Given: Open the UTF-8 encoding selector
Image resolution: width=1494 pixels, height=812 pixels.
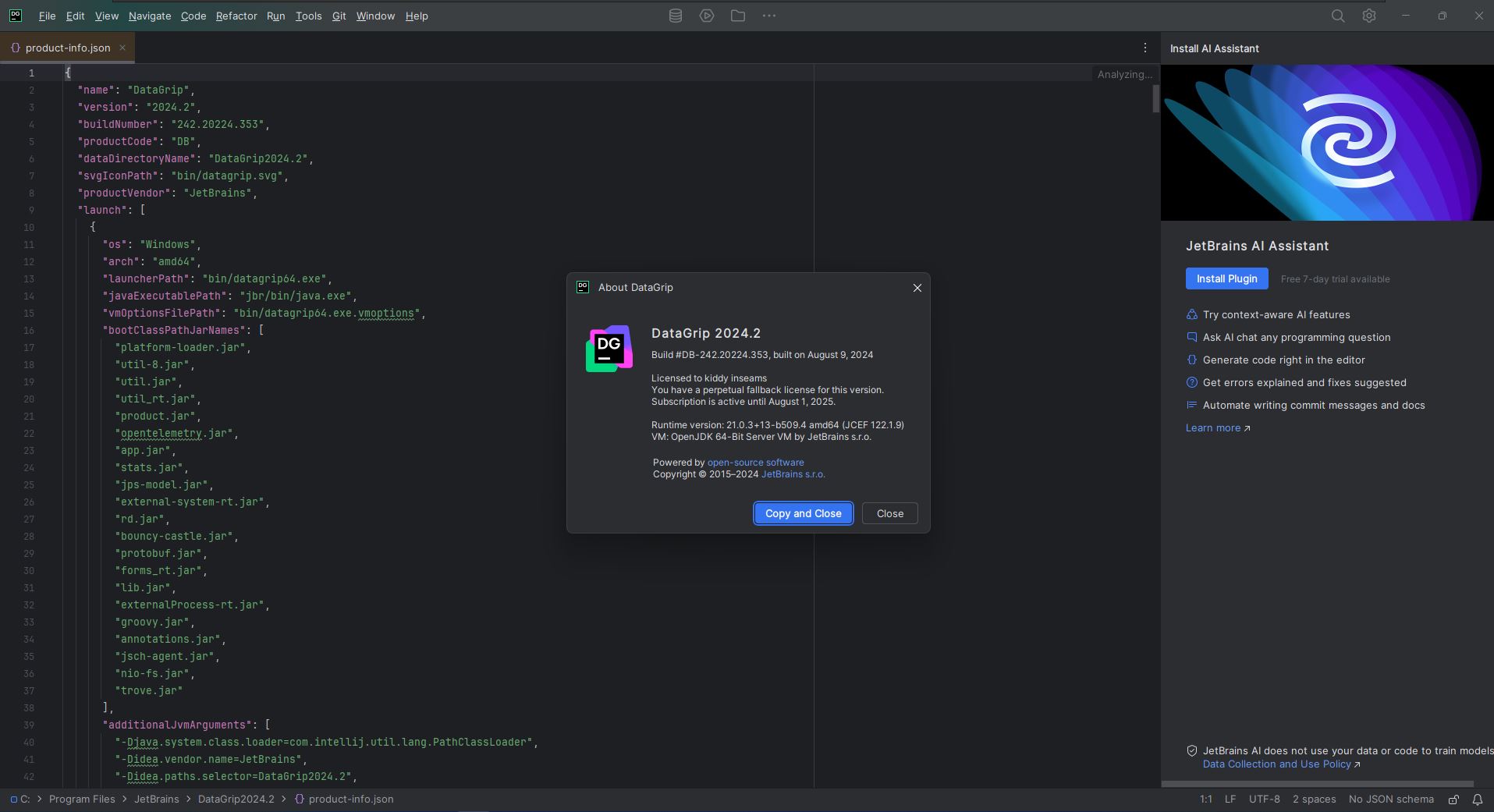Looking at the screenshot, I should (1264, 800).
